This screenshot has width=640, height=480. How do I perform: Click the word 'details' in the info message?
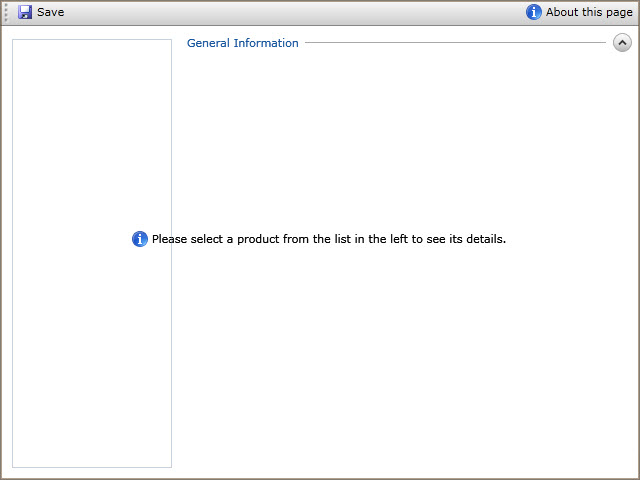coord(483,239)
